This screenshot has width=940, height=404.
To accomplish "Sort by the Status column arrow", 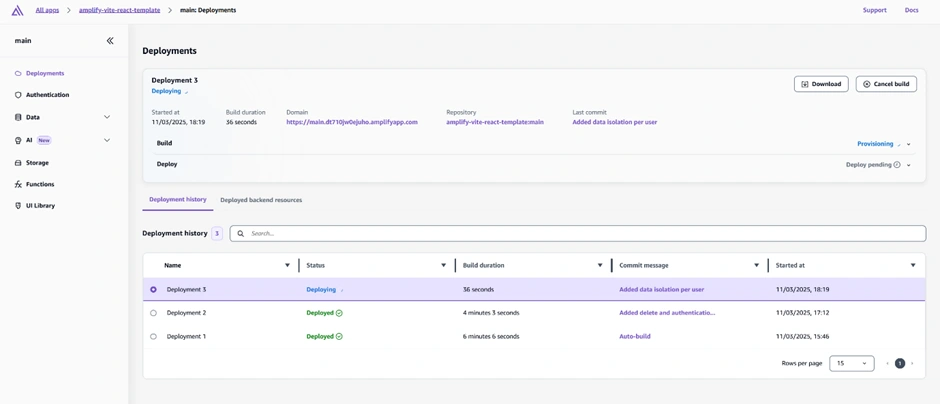I will pos(443,266).
